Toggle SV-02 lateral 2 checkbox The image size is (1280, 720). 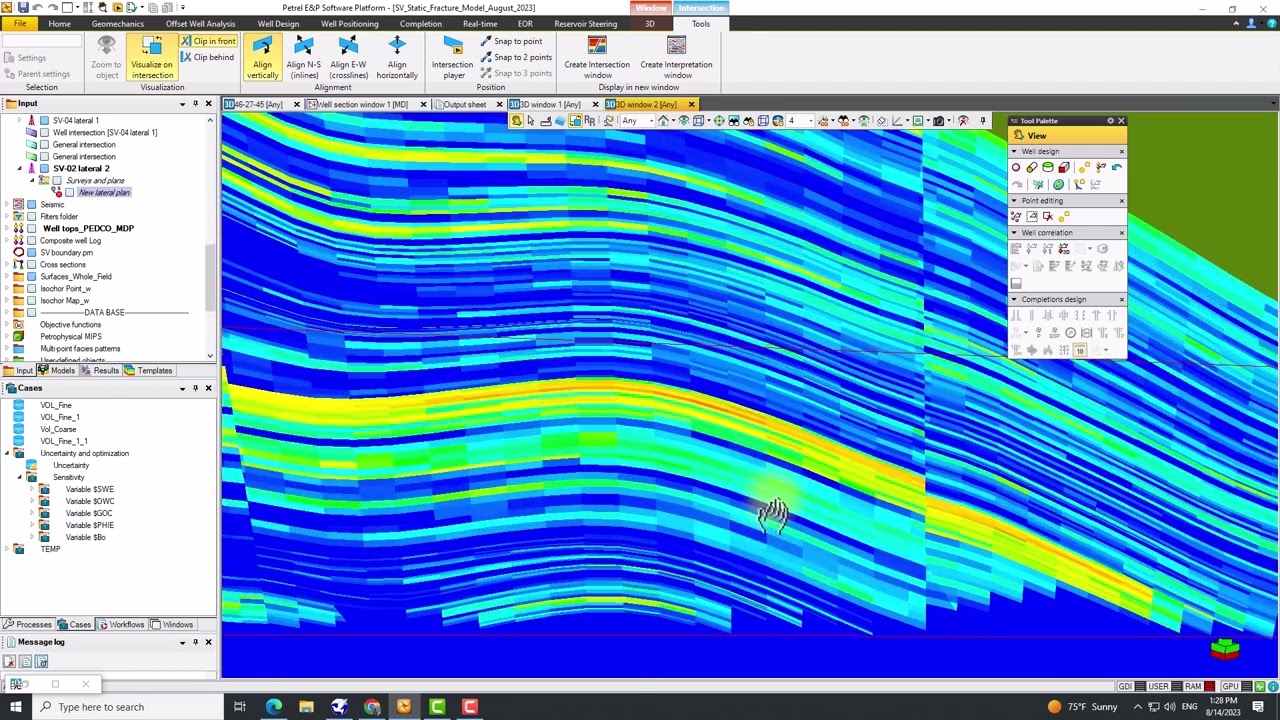tap(44, 168)
